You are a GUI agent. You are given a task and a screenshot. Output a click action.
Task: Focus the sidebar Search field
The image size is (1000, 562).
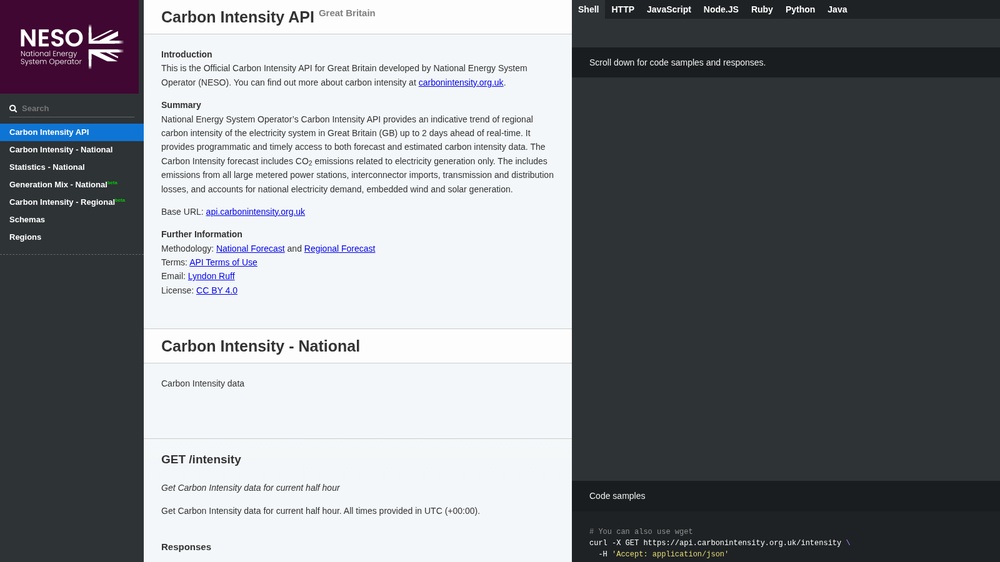[71, 108]
